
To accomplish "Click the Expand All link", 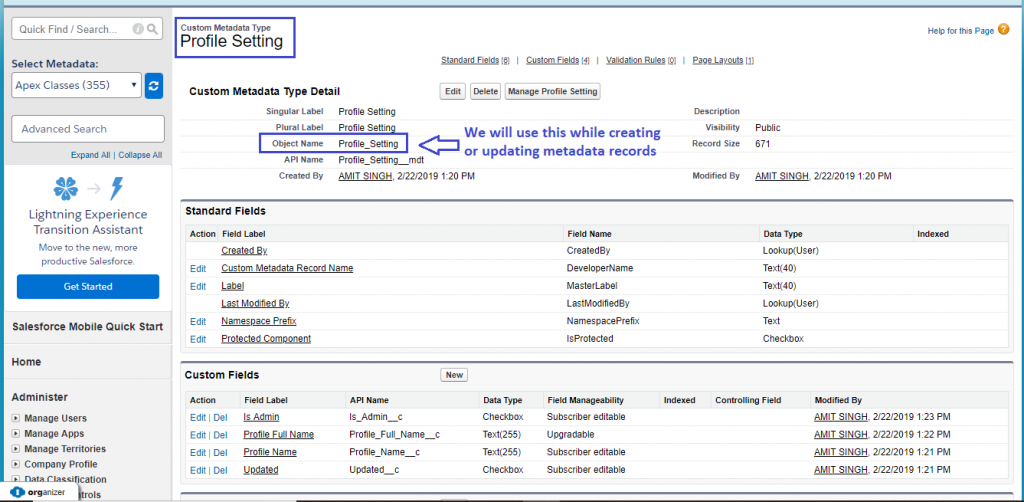I will pyautogui.click(x=90, y=155).
